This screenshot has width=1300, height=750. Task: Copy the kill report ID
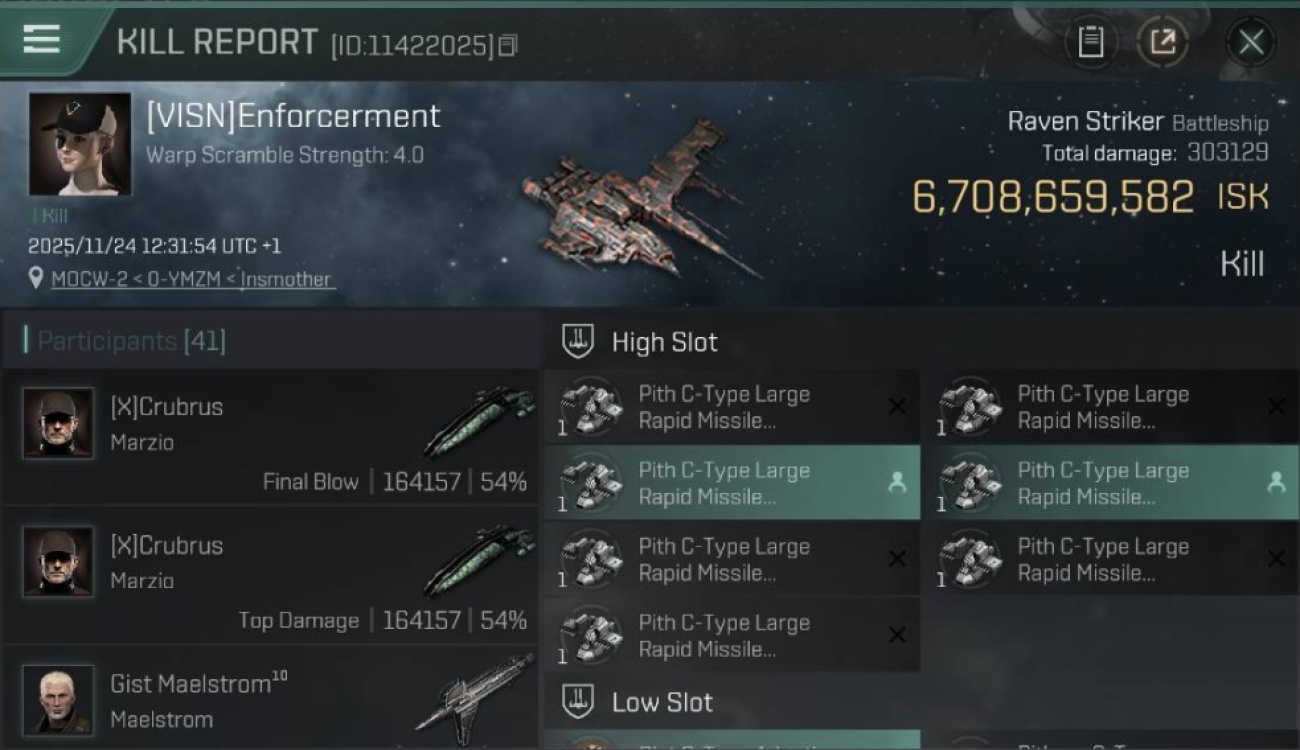pos(508,45)
